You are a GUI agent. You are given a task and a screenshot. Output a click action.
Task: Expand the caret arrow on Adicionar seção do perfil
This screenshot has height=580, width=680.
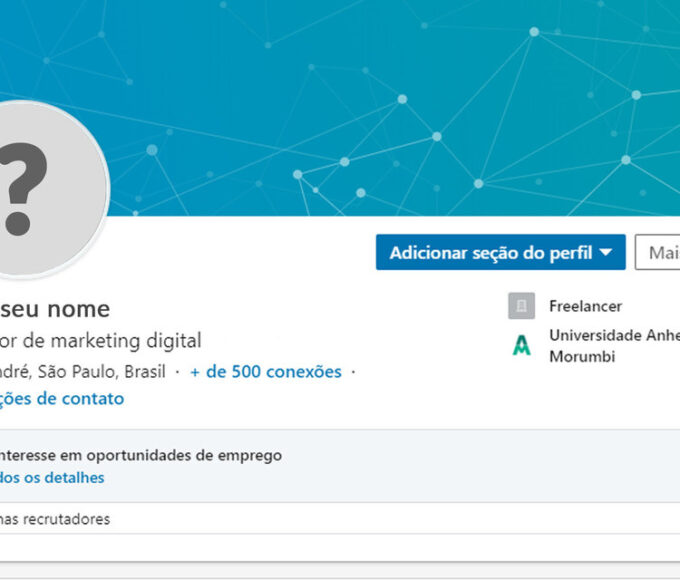tap(606, 253)
